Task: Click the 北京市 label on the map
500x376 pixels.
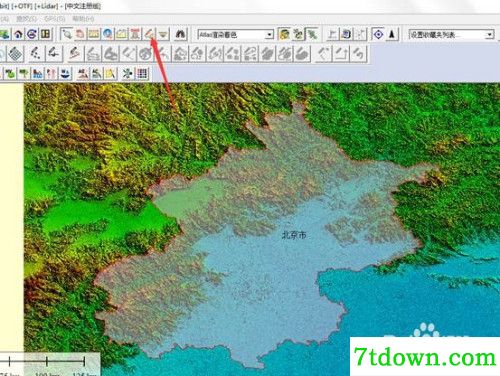Action: click(294, 235)
